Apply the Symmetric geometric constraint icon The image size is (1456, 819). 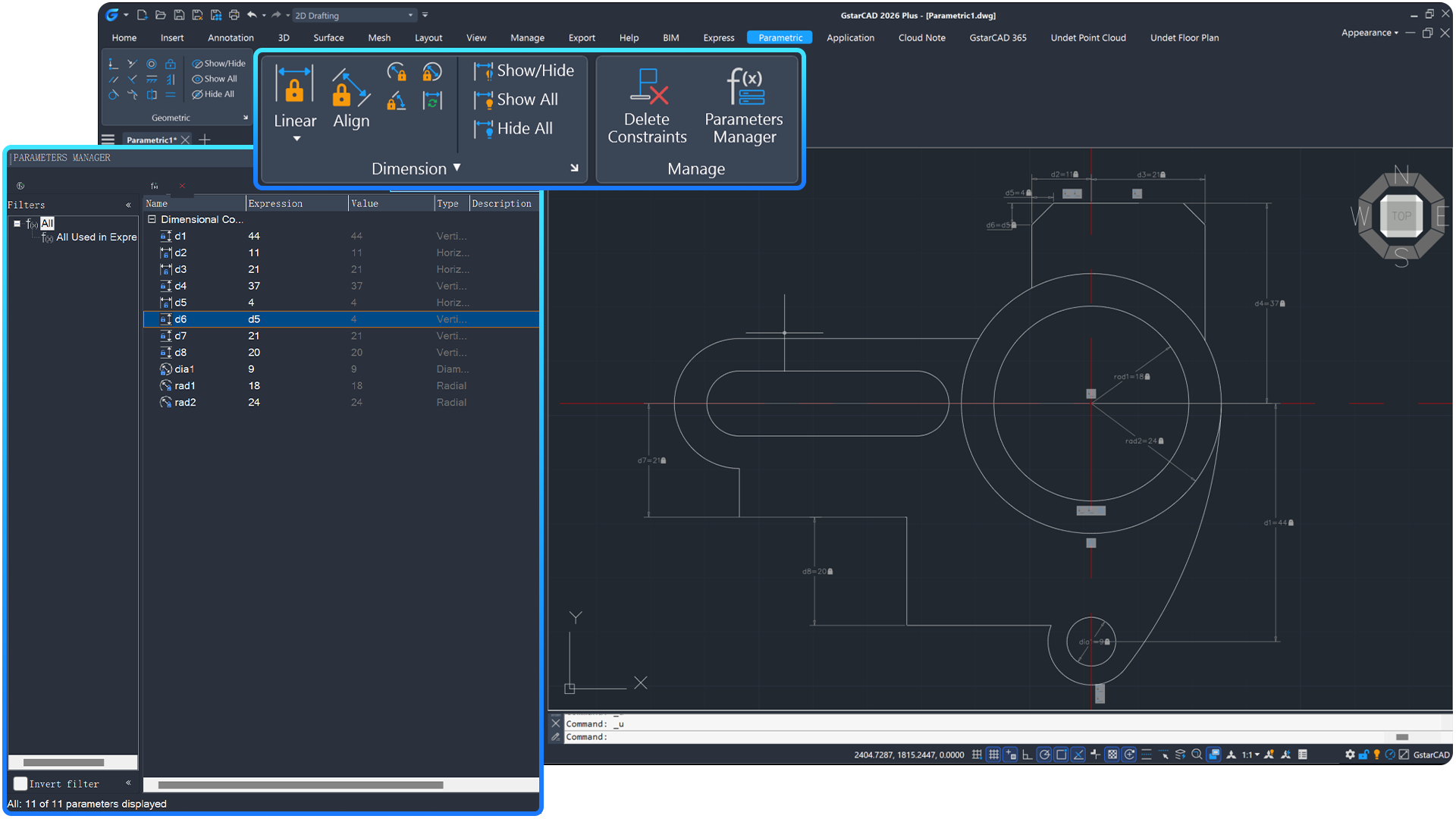[151, 95]
